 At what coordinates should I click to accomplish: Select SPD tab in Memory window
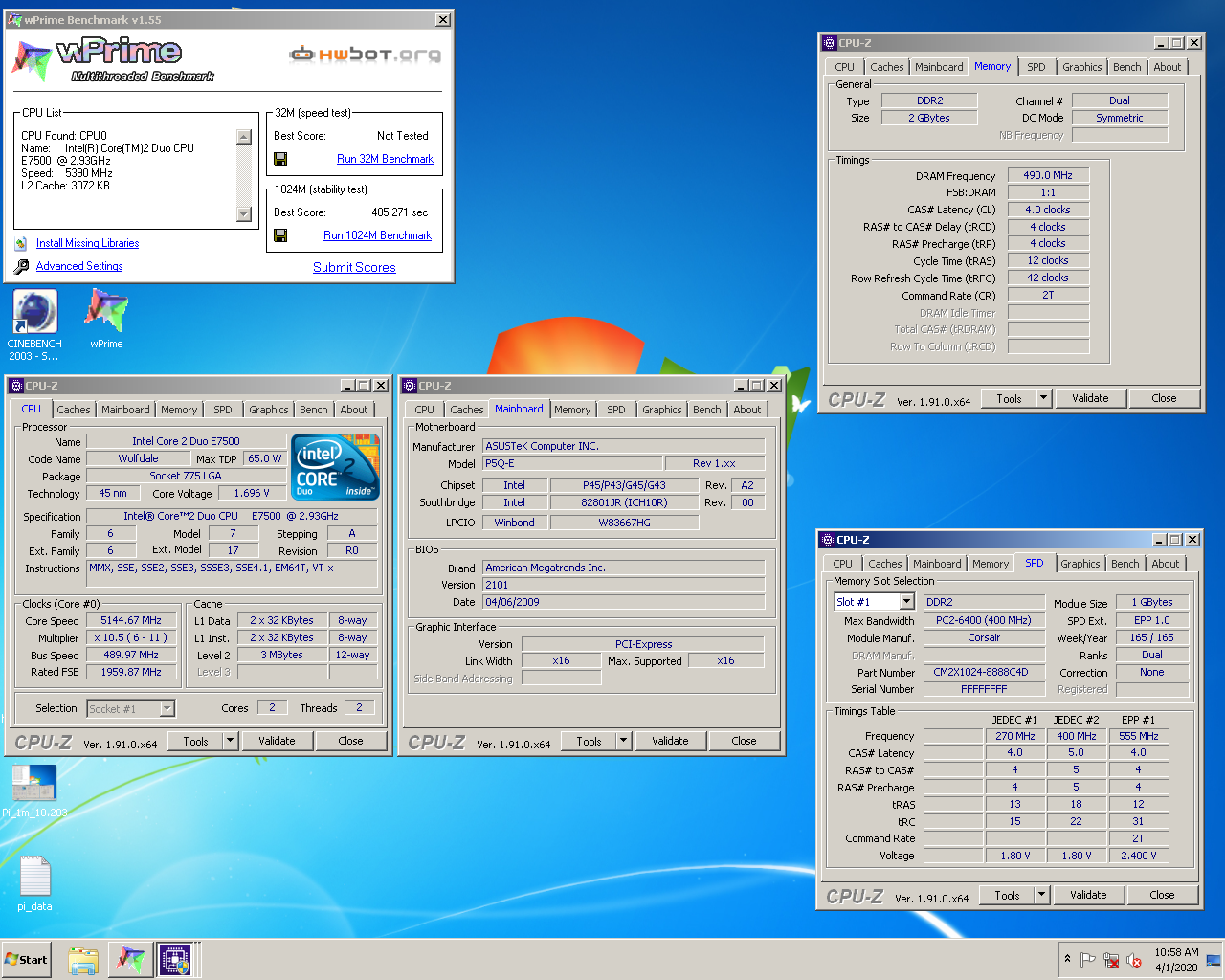(1036, 67)
